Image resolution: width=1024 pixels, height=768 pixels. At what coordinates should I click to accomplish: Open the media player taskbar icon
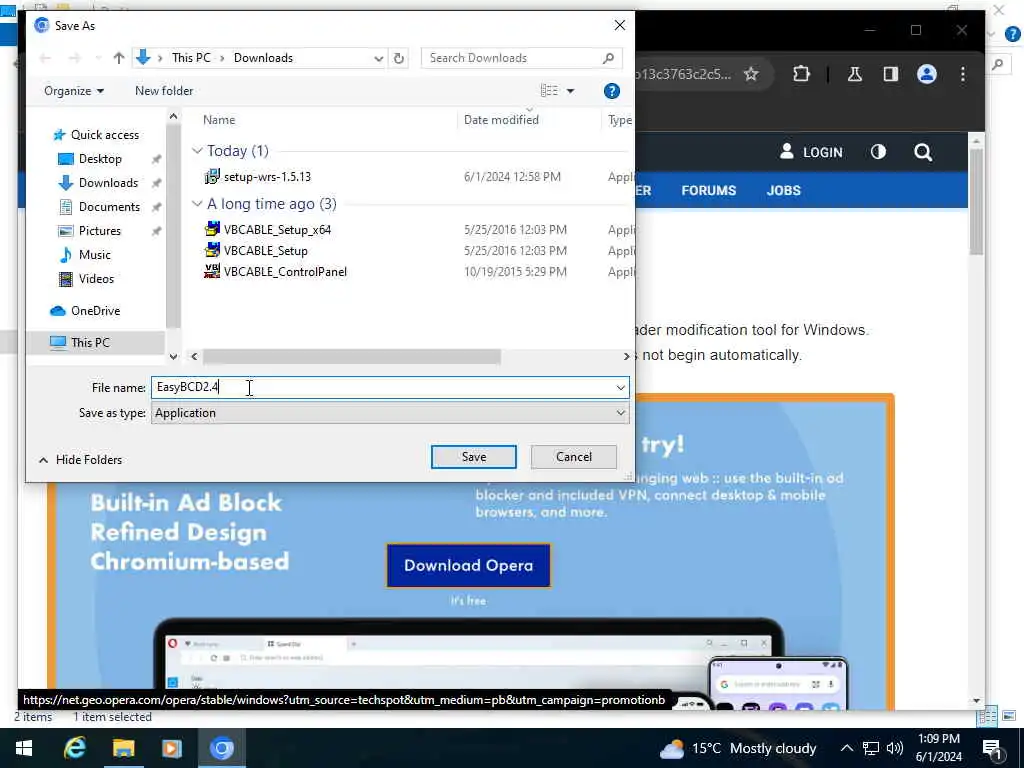[172, 748]
